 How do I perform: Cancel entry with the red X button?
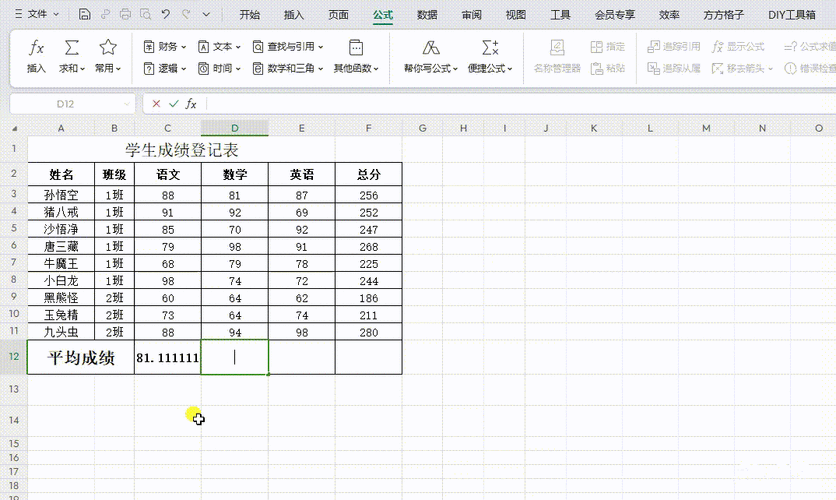pos(156,104)
